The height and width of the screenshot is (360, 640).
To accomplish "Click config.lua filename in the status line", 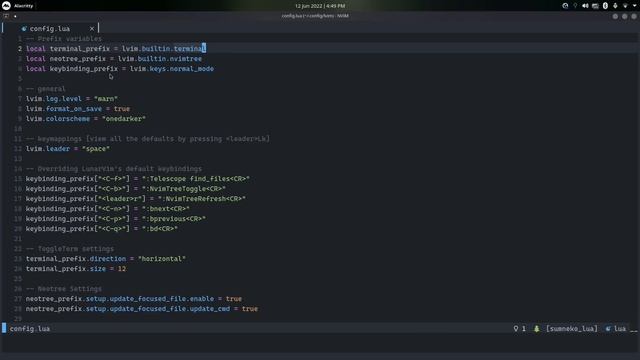I will pyautogui.click(x=30, y=329).
